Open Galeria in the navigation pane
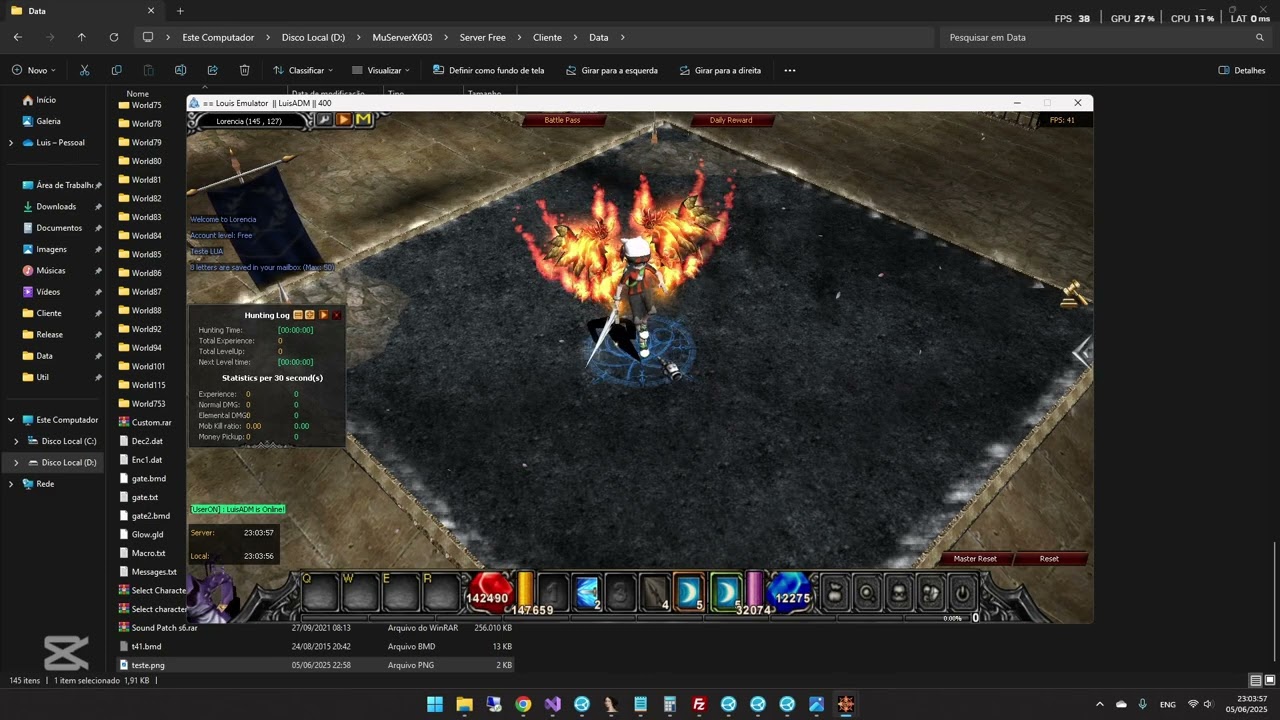The width and height of the screenshot is (1280, 720). [x=48, y=121]
